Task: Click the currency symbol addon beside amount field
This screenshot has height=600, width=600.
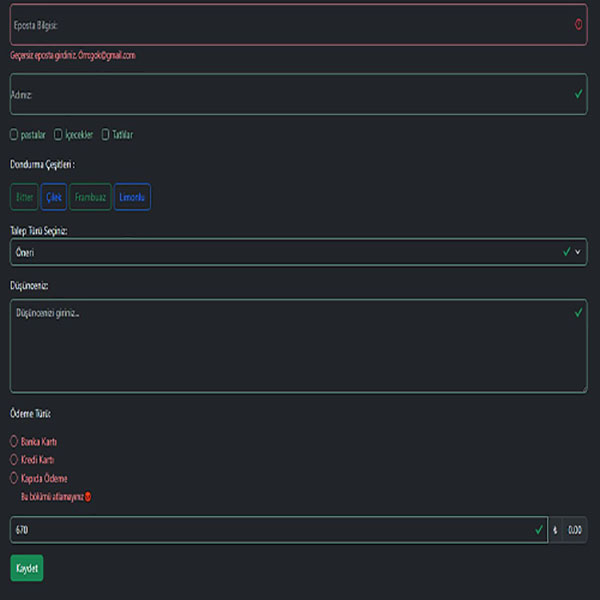Action: tap(554, 529)
